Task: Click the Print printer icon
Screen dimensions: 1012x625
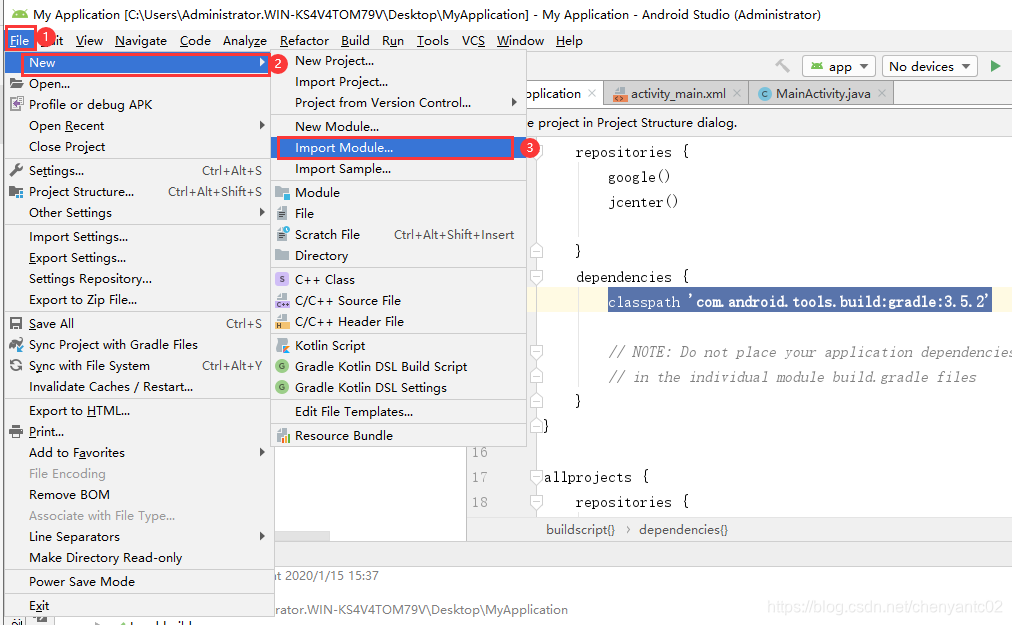Action: 16,431
